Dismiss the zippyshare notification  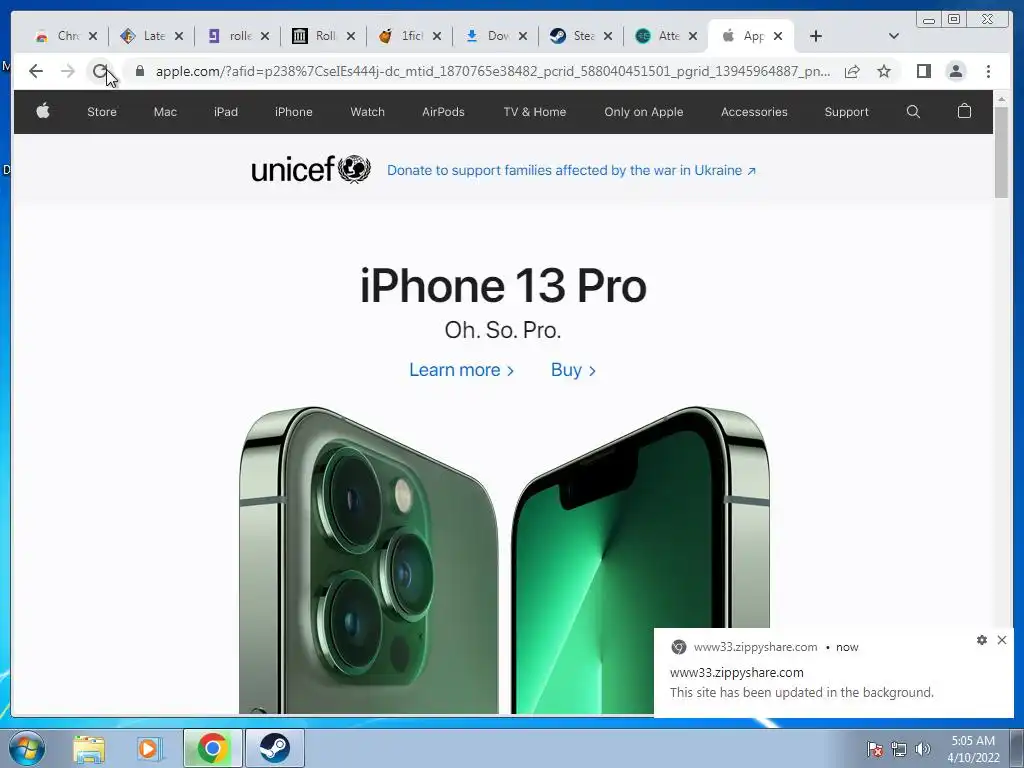[1002, 640]
